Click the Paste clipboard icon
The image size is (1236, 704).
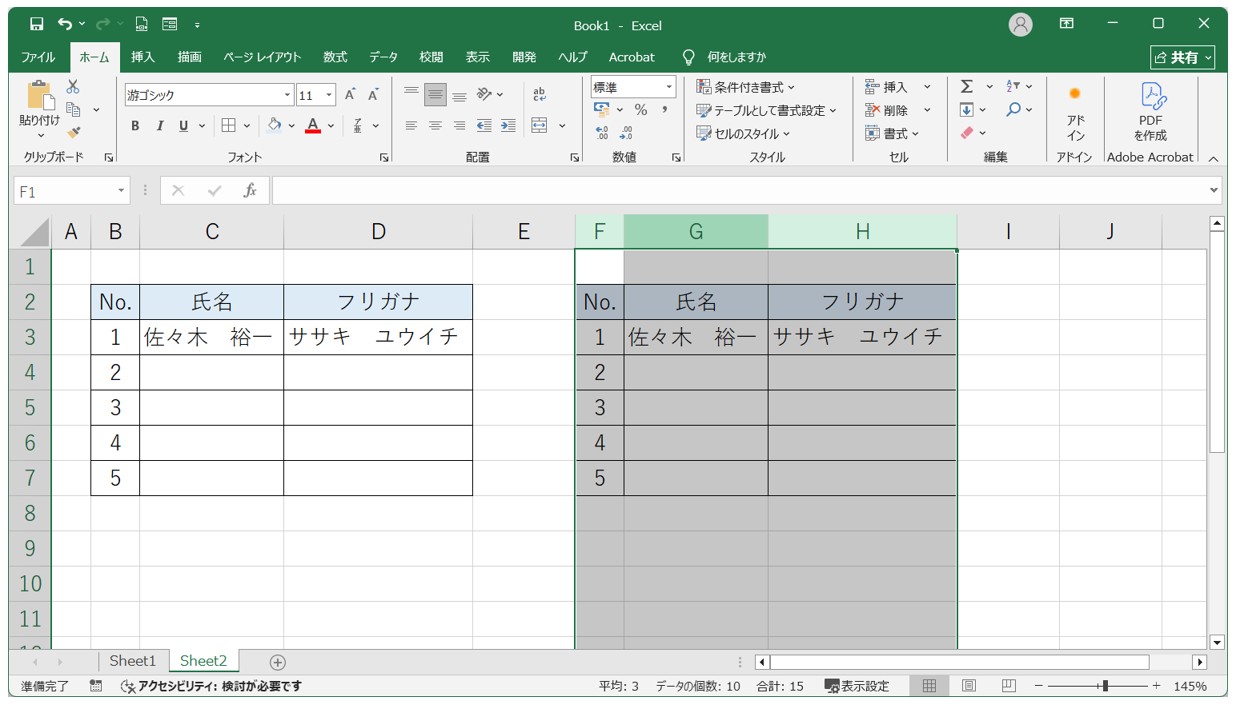(x=40, y=97)
